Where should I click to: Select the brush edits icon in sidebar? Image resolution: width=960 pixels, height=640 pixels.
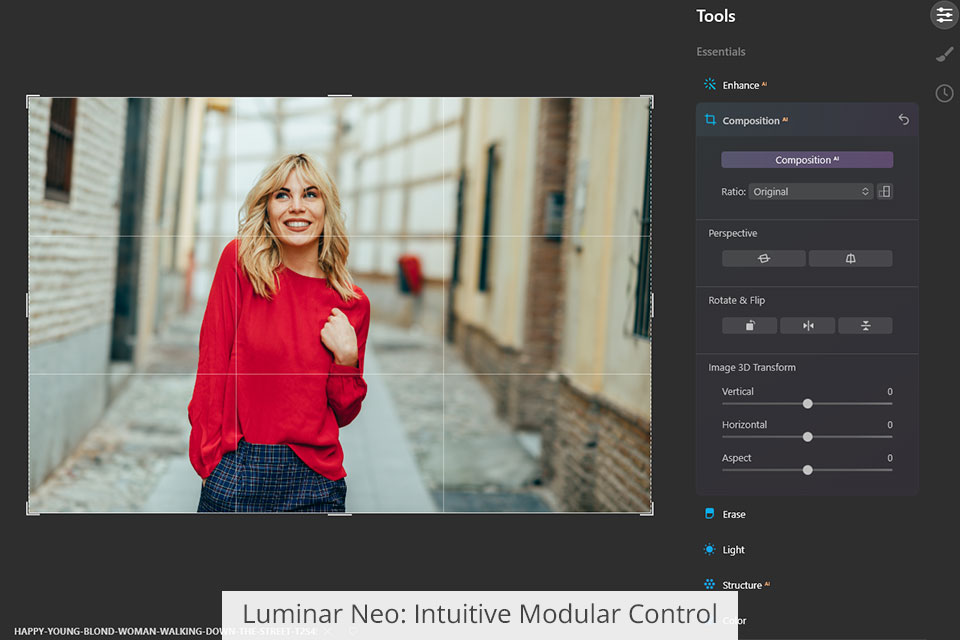(945, 55)
